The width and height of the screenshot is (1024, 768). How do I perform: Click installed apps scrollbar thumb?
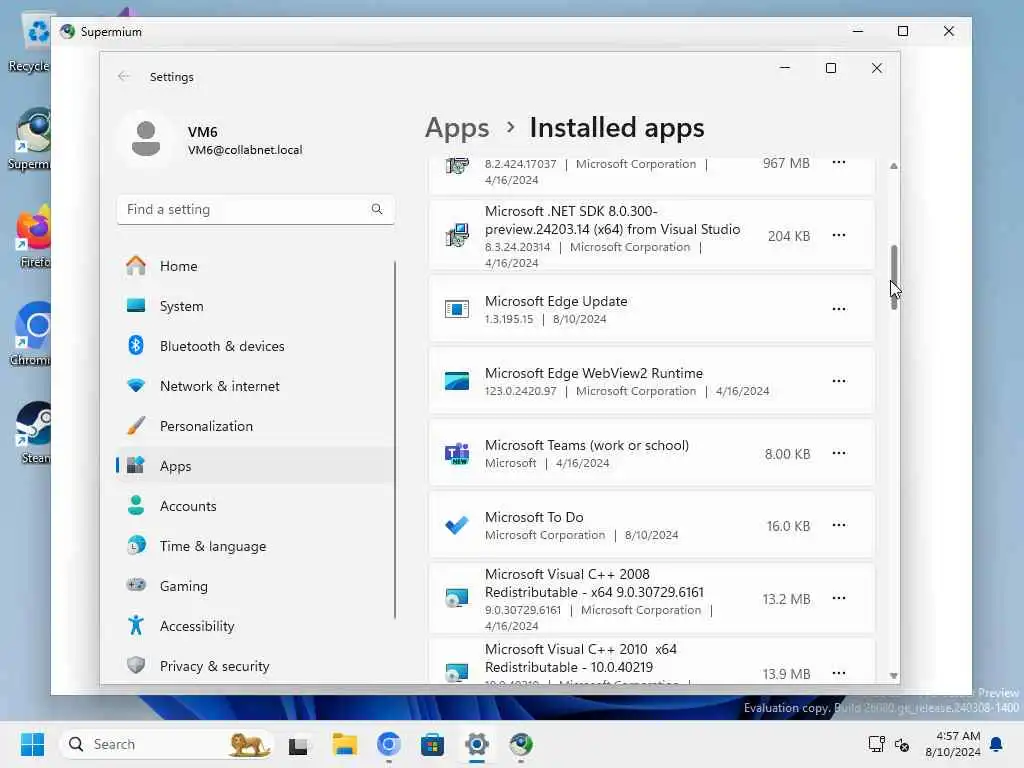pos(894,277)
